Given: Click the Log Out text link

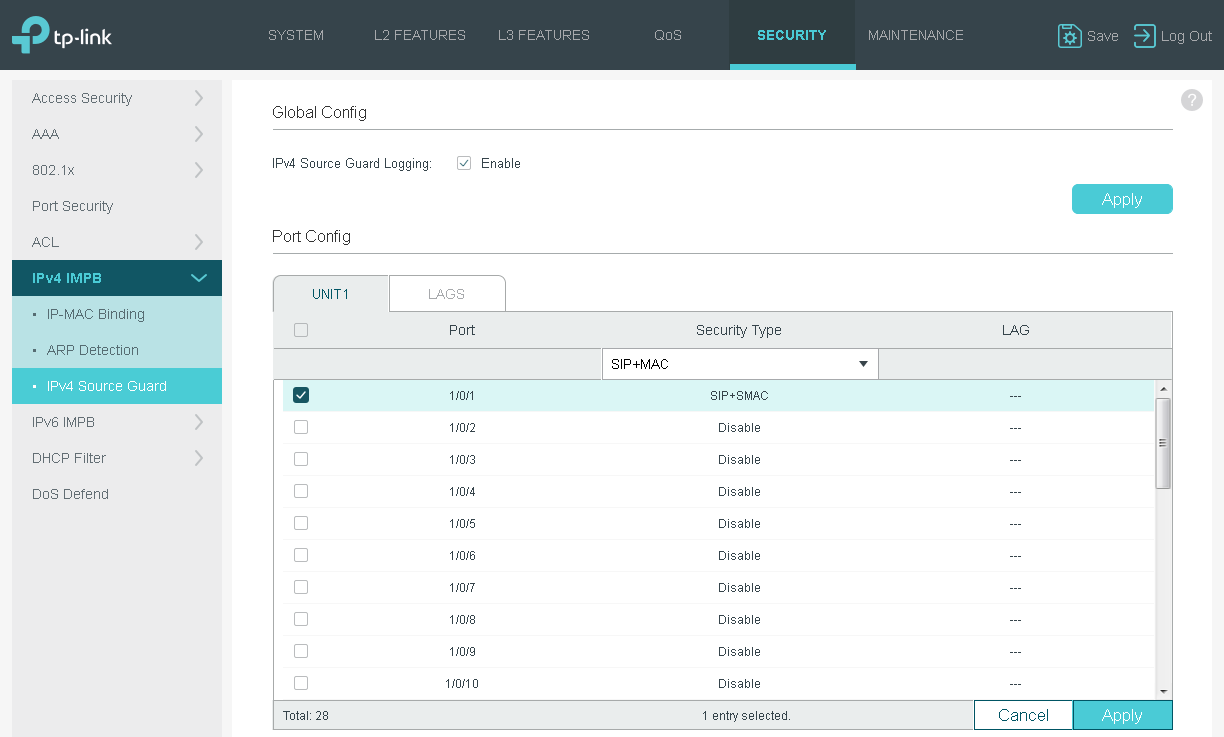Looking at the screenshot, I should (x=1186, y=36).
